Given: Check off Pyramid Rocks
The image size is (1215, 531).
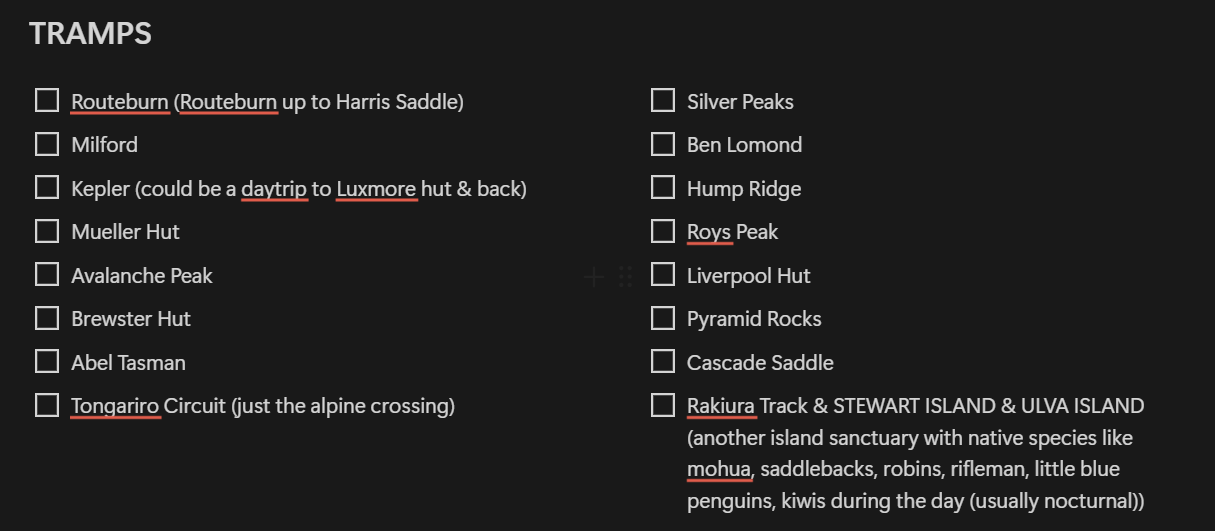Looking at the screenshot, I should [663, 318].
